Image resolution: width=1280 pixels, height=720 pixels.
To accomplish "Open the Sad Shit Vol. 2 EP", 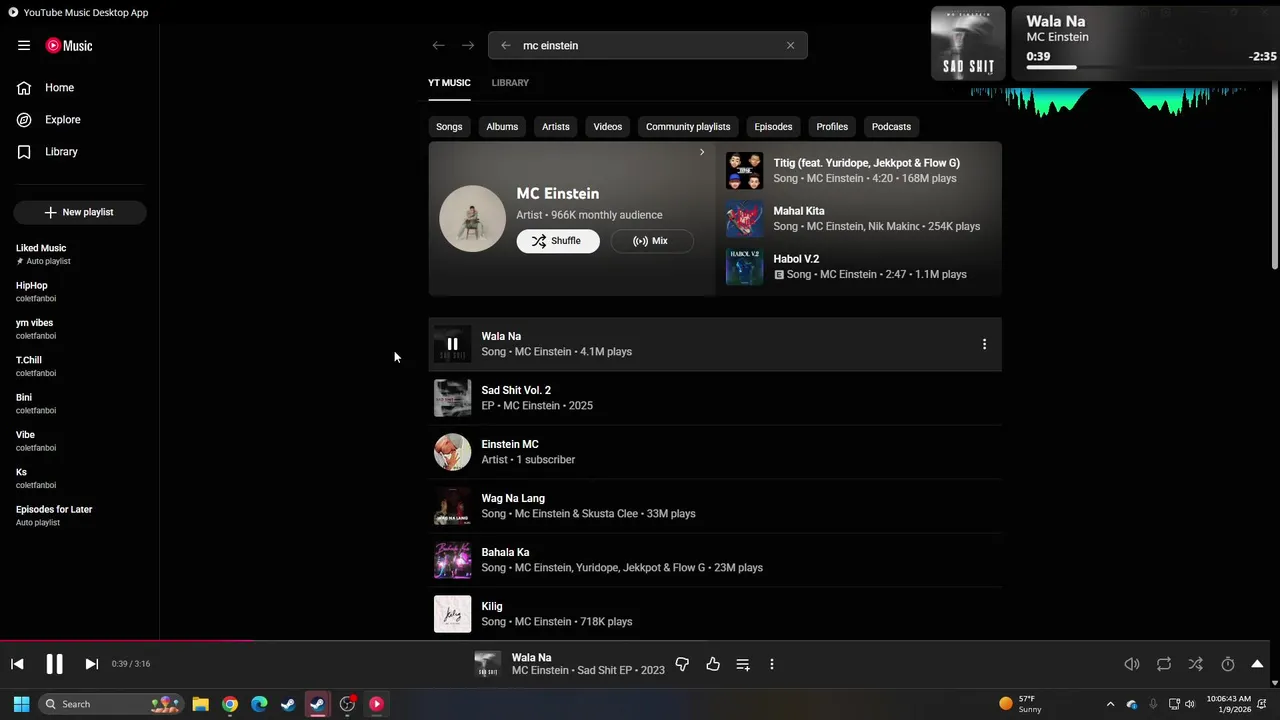I will (x=715, y=398).
